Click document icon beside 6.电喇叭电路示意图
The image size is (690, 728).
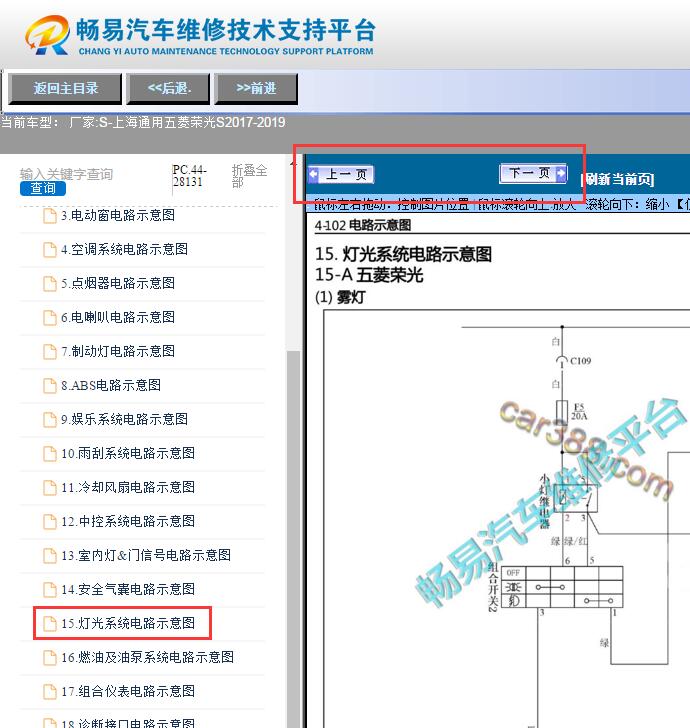click(x=50, y=318)
